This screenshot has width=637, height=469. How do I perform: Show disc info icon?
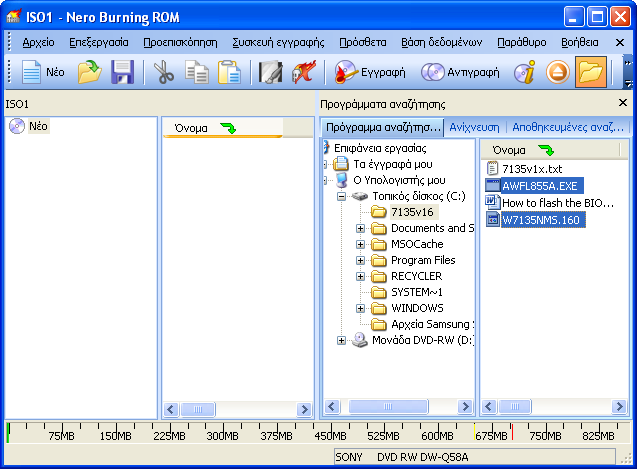point(524,72)
